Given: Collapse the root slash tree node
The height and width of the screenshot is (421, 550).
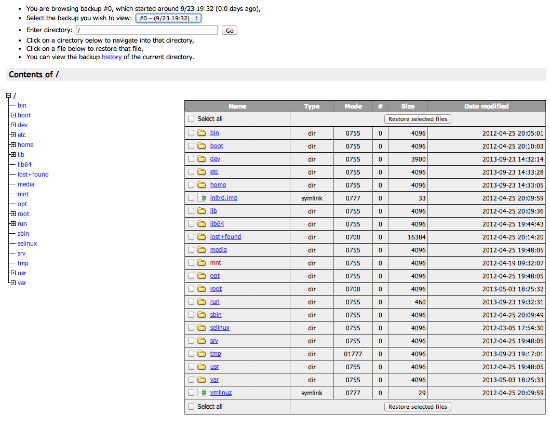Looking at the screenshot, I should coord(8,95).
